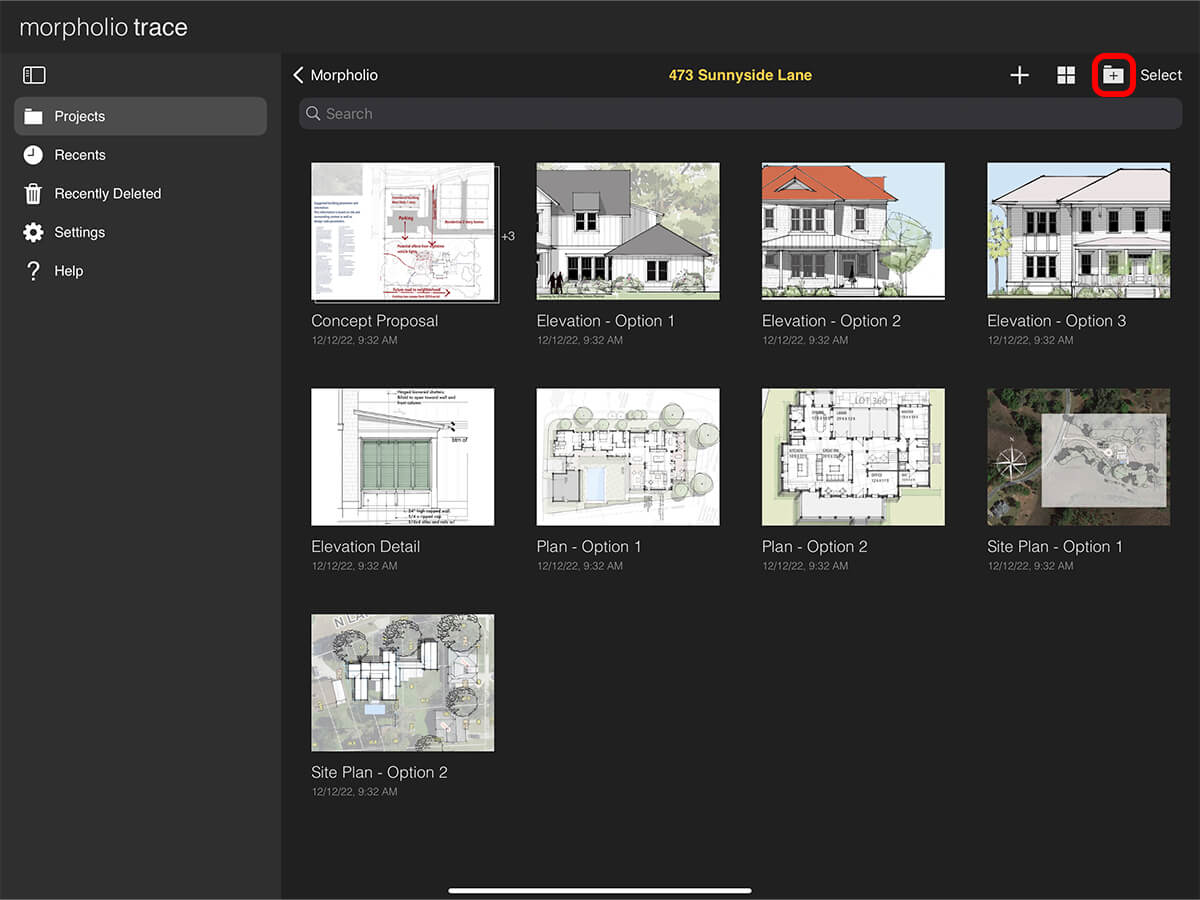Image resolution: width=1200 pixels, height=900 pixels.
Task: Open Site Plan - Option 1 aerial
Action: tap(1078, 457)
